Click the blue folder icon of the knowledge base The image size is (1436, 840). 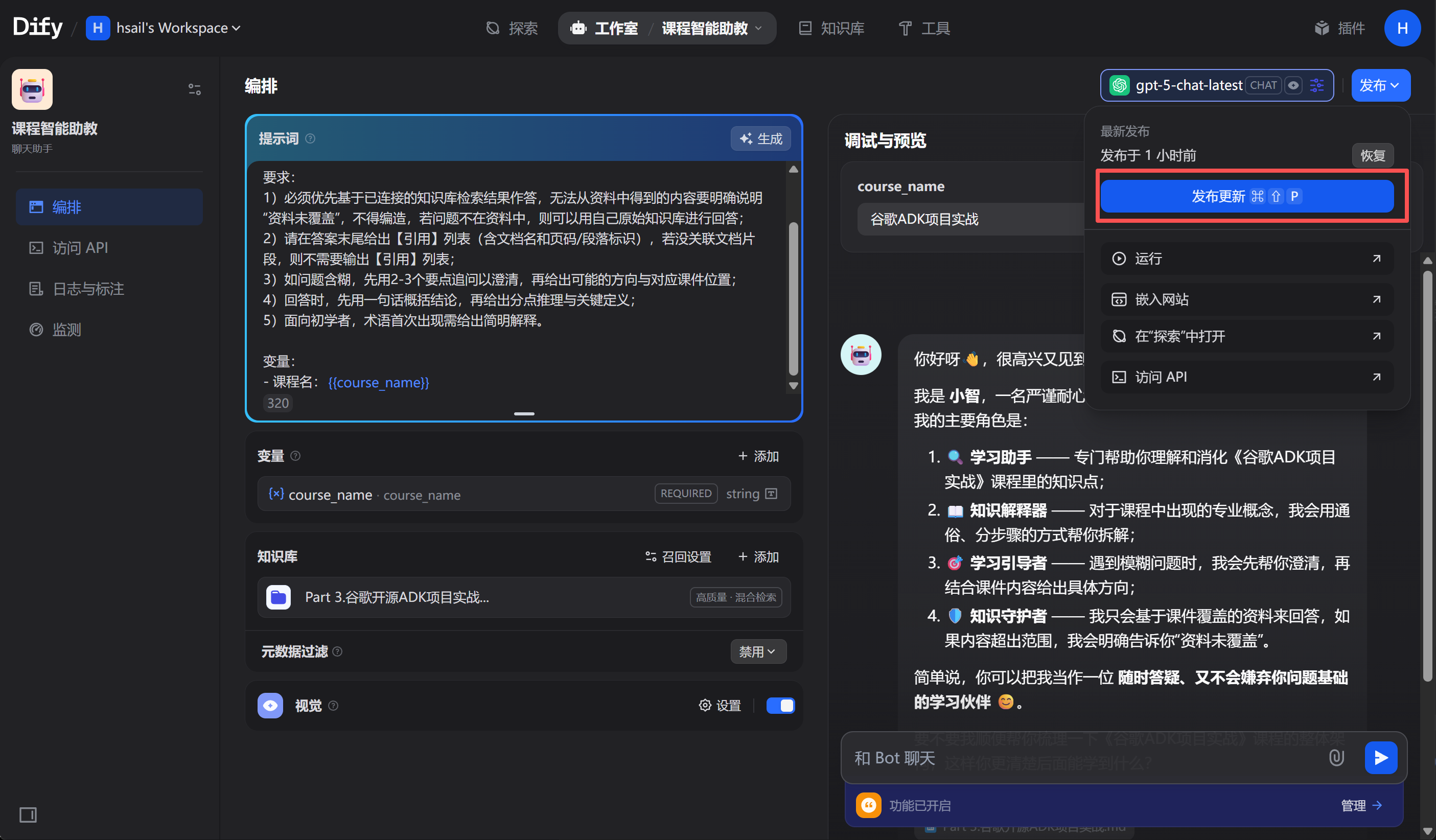tap(278, 597)
